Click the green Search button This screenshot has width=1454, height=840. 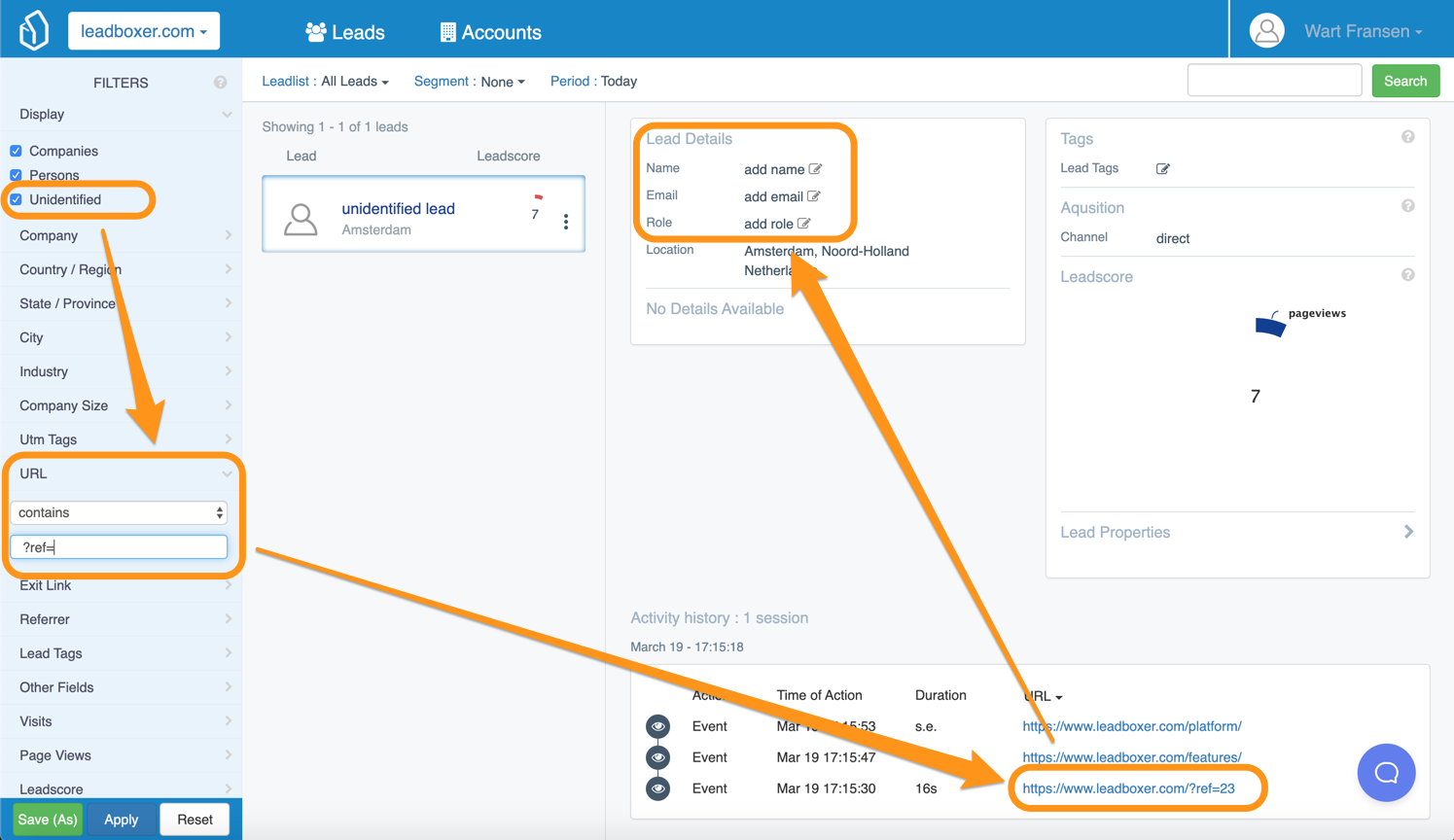click(1405, 81)
